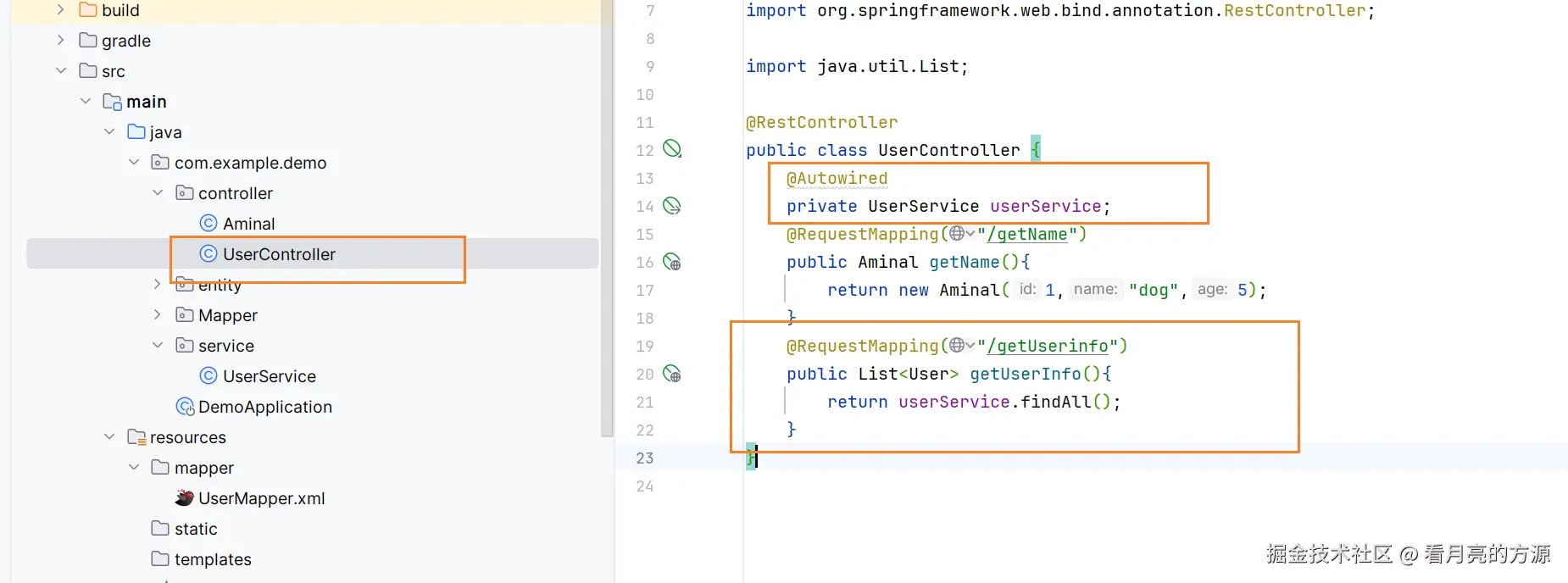
Task: Collapse the mapper resources folder chevron
Action: click(x=134, y=467)
